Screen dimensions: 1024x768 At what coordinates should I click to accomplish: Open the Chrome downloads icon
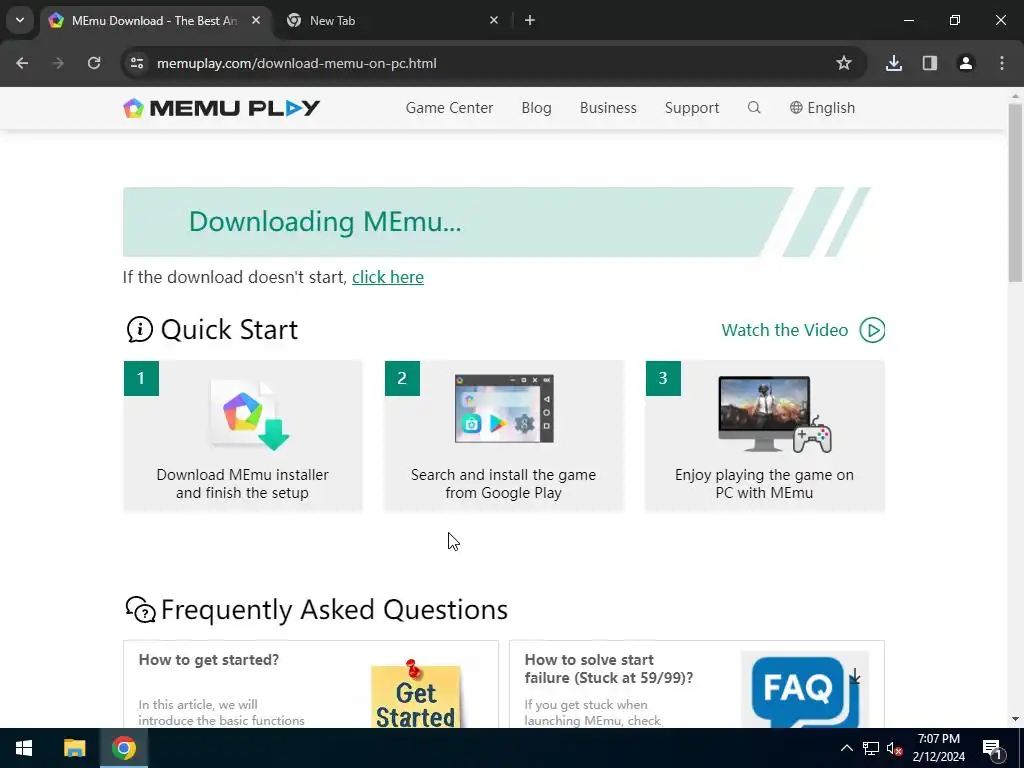click(894, 63)
